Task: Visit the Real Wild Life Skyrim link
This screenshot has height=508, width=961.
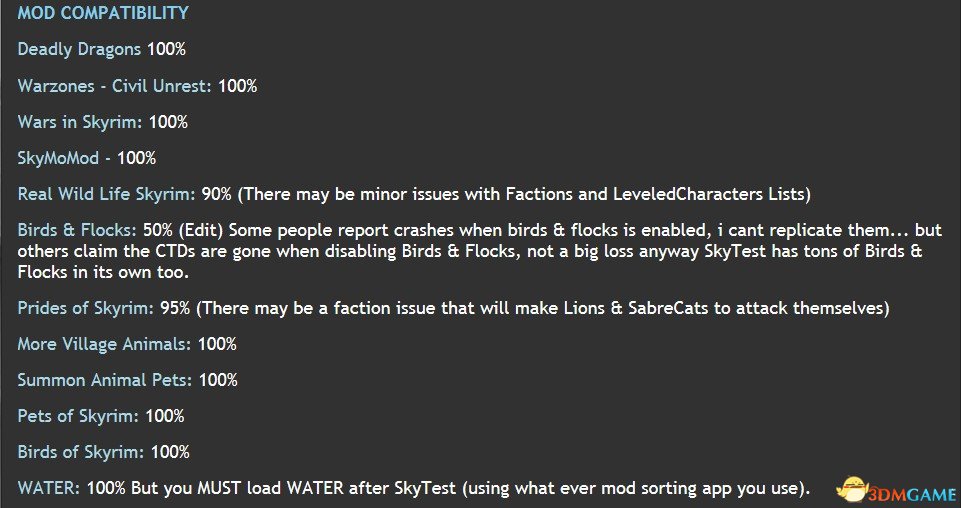Action: coord(106,194)
